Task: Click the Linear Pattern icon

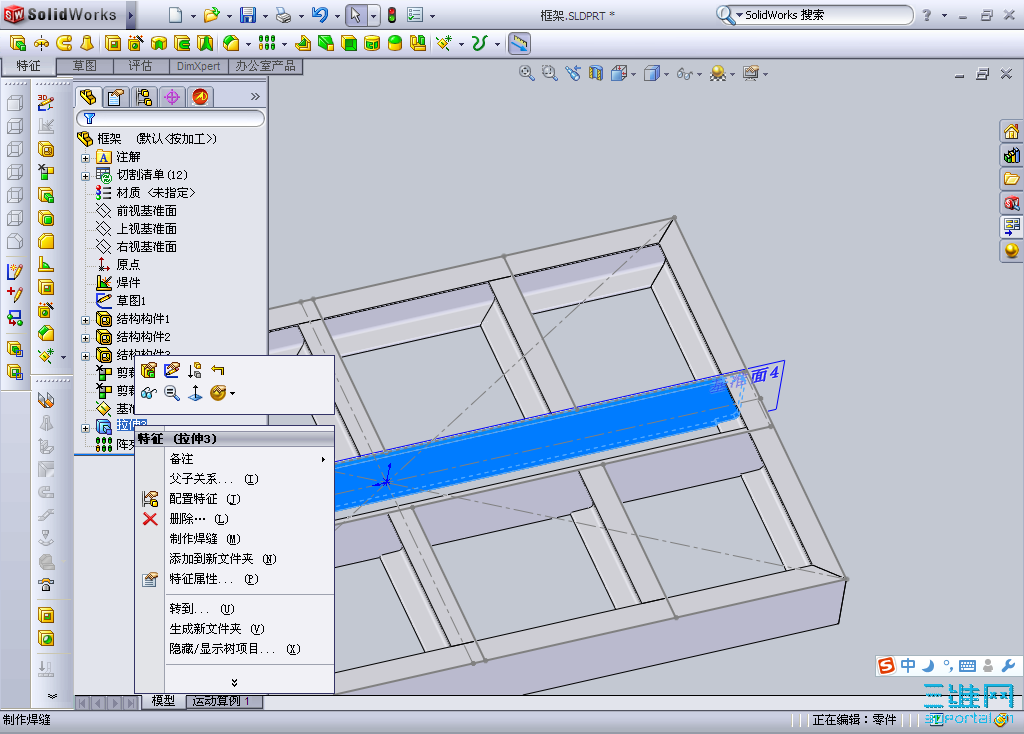Action: pyautogui.click(x=266, y=43)
